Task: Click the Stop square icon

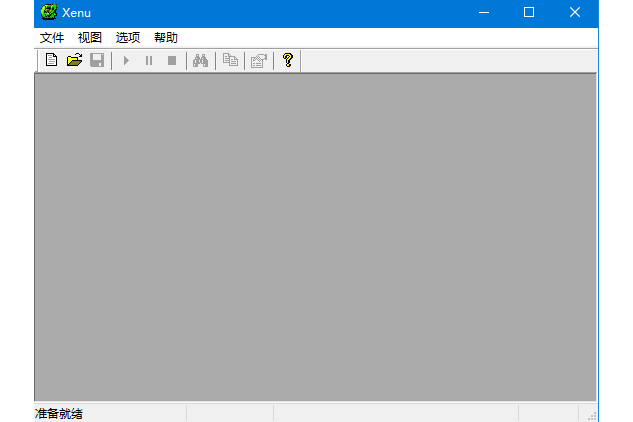Action: pyautogui.click(x=172, y=61)
